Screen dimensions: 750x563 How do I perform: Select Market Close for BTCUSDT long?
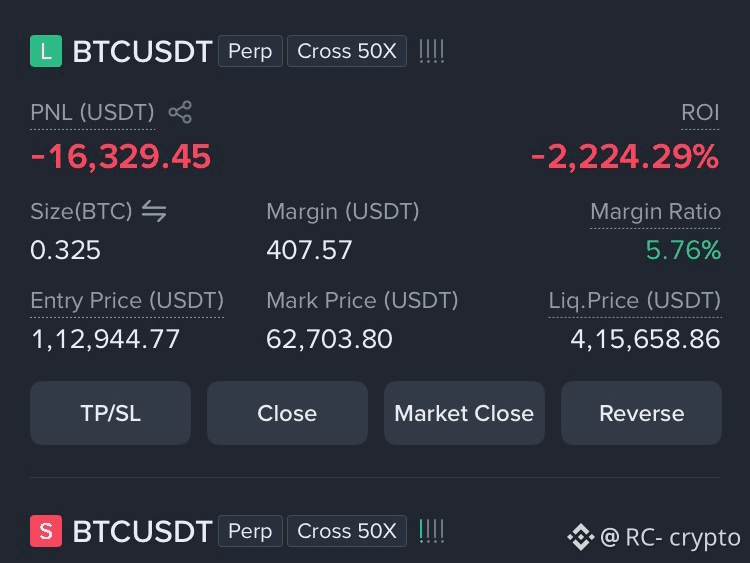coord(464,413)
